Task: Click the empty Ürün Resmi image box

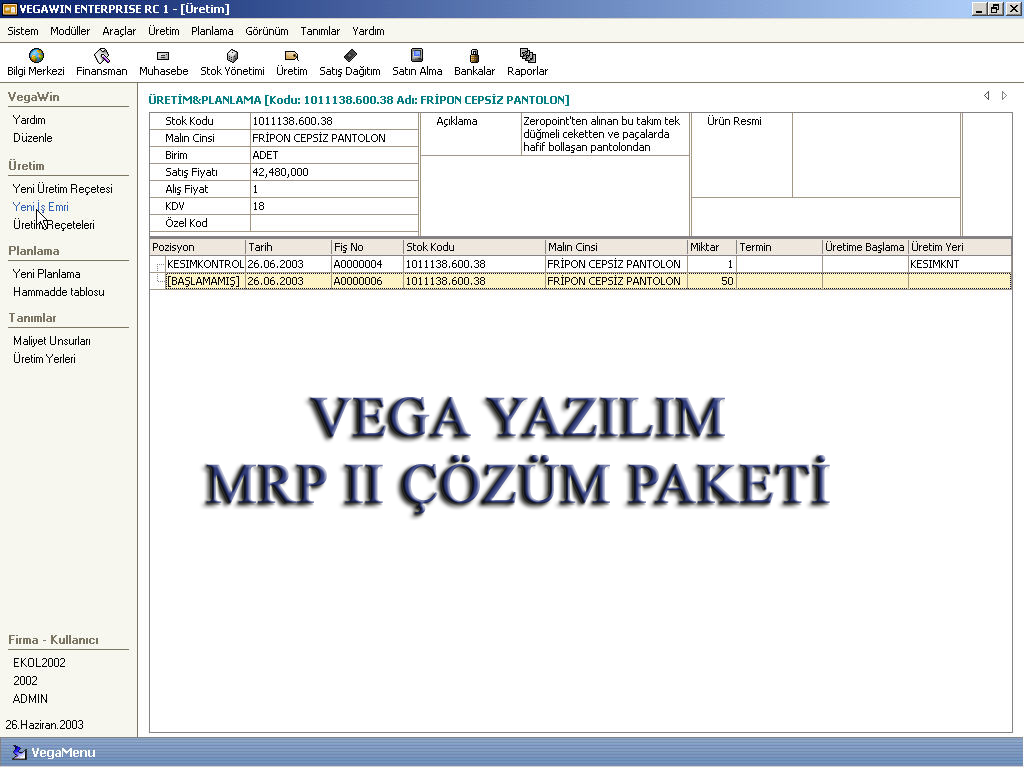Action: 876,155
